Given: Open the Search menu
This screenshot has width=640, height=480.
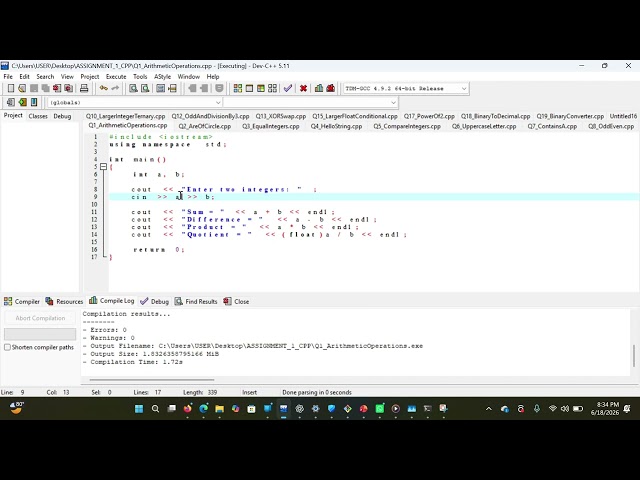Looking at the screenshot, I should [45, 77].
